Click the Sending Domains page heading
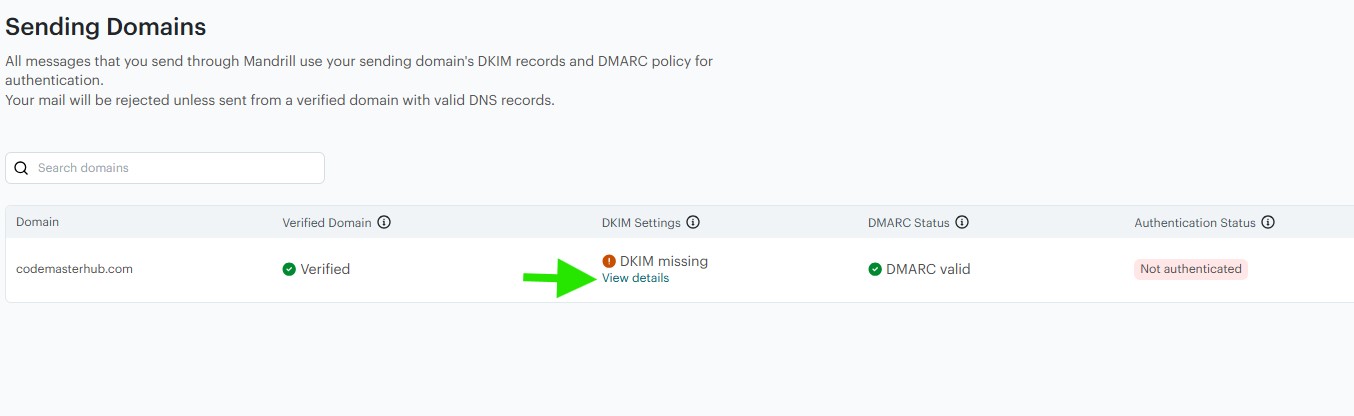The image size is (1354, 416). pyautogui.click(x=106, y=27)
